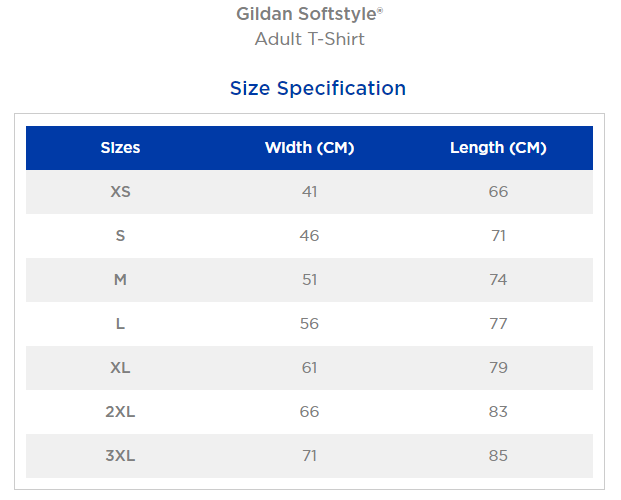Viewport: 621px width, 500px height.
Task: Select the Adult T-Shirt subtitle text
Action: coord(309,40)
